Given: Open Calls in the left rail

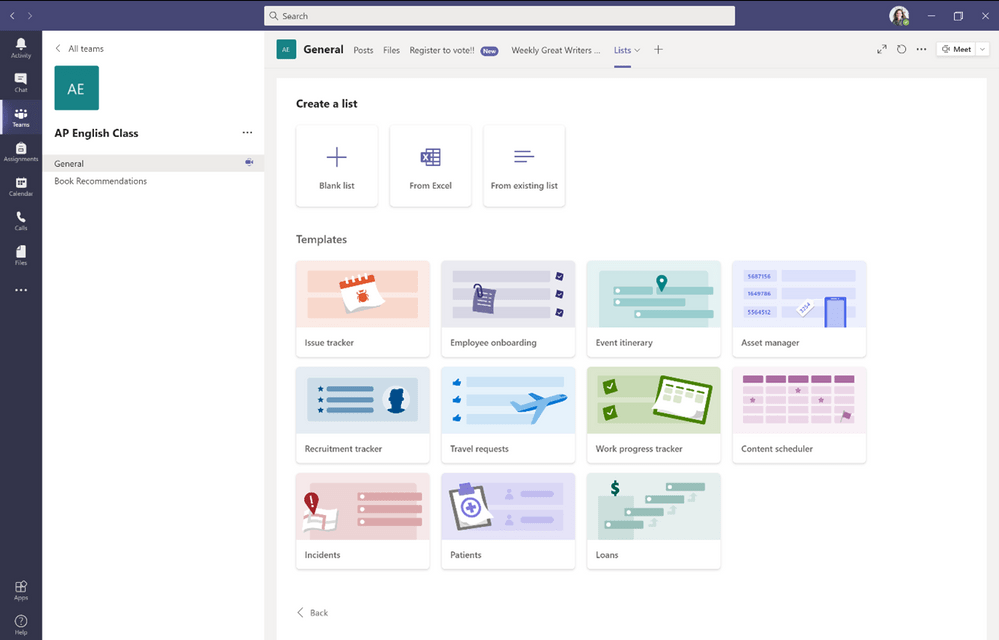Looking at the screenshot, I should (20, 220).
